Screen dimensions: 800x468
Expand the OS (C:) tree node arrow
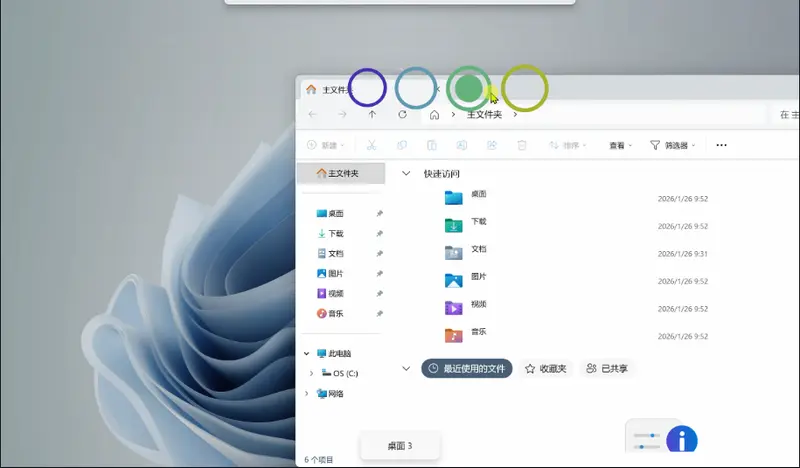311,374
